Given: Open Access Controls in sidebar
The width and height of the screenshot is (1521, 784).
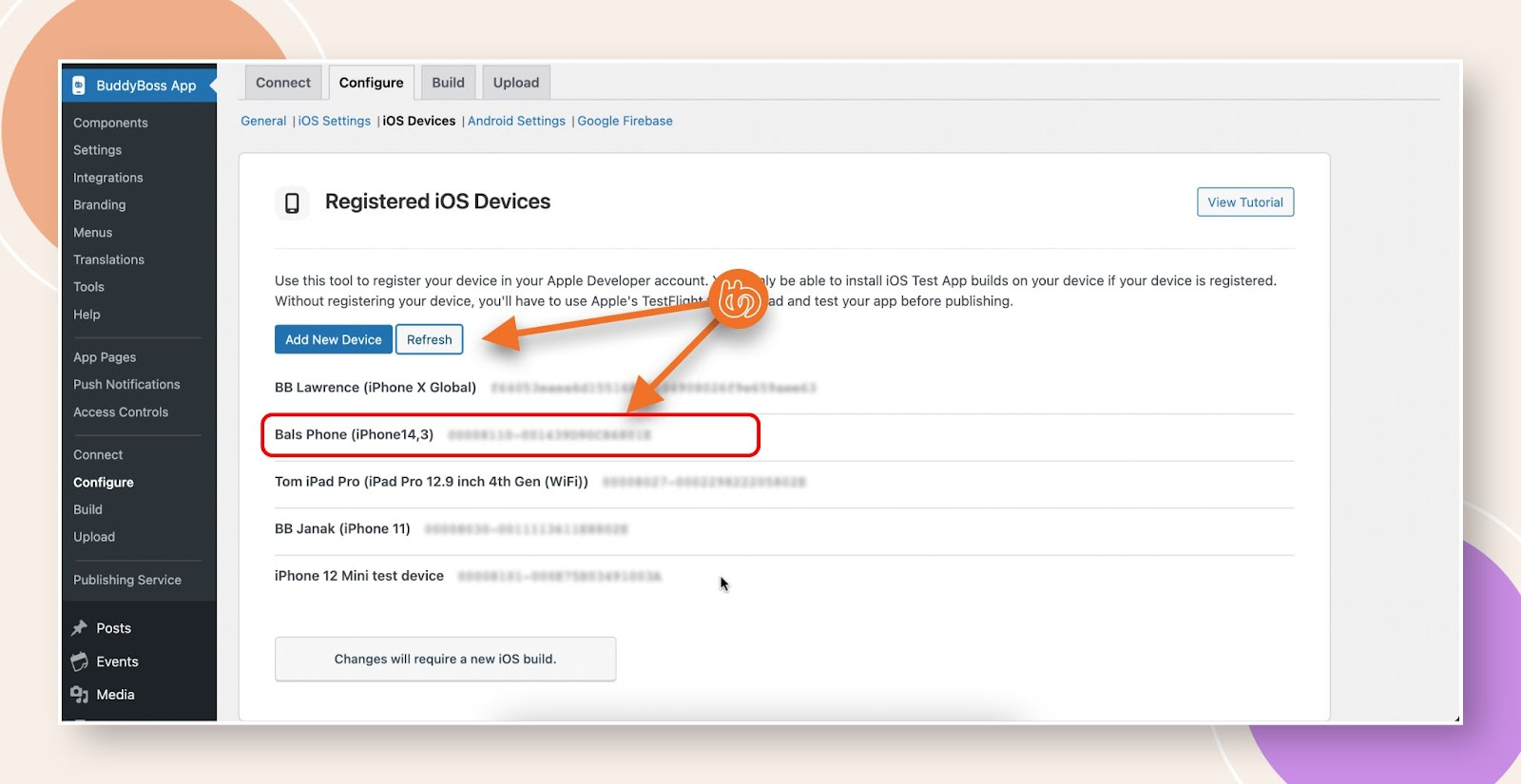Looking at the screenshot, I should coord(121,412).
